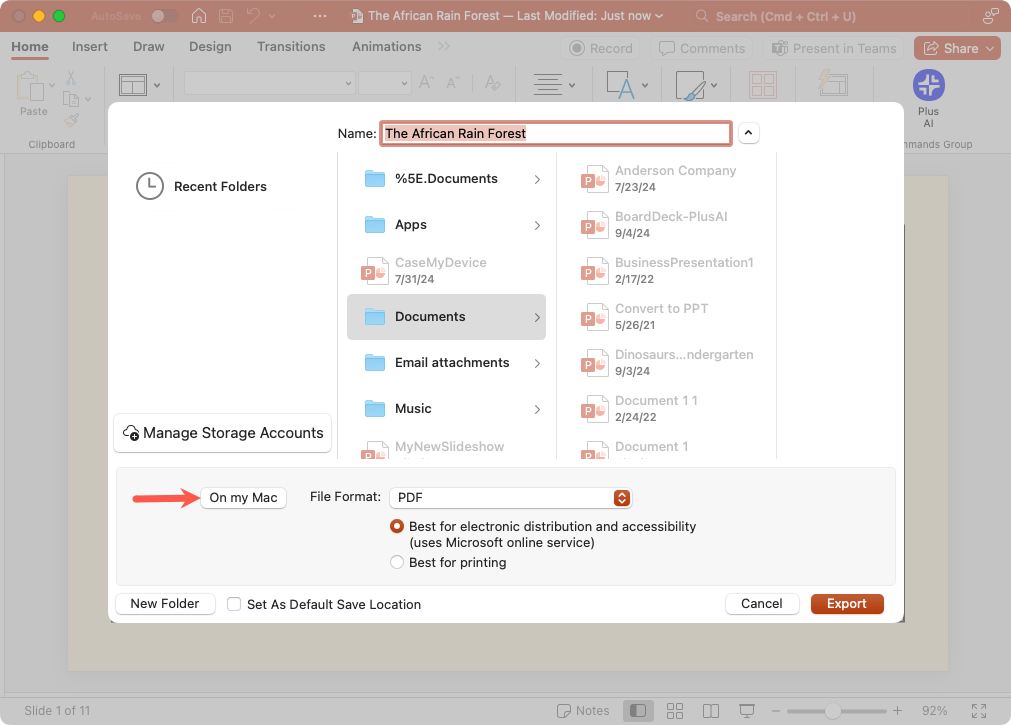The width and height of the screenshot is (1011, 725).
Task: Start Slide Show from status bar
Action: click(747, 711)
